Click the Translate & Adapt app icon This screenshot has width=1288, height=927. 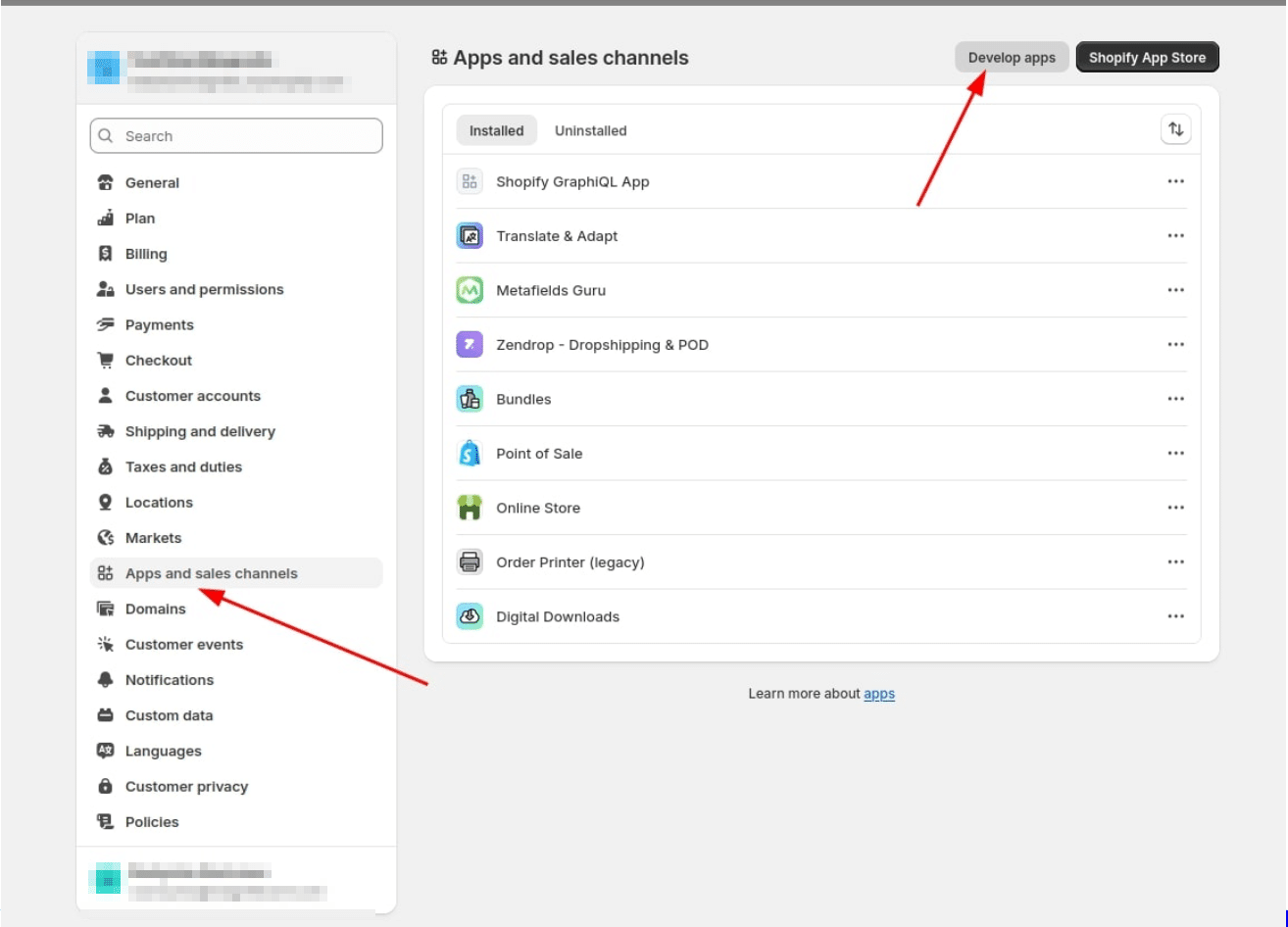tap(470, 236)
